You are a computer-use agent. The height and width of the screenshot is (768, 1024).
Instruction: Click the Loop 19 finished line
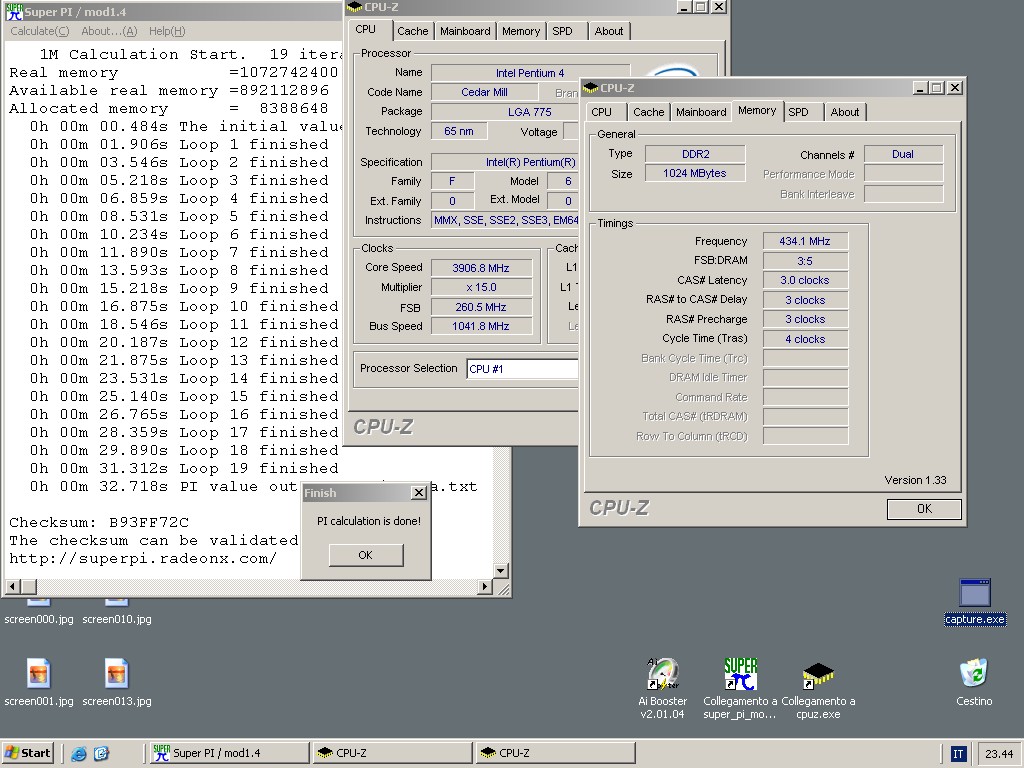click(x=184, y=468)
